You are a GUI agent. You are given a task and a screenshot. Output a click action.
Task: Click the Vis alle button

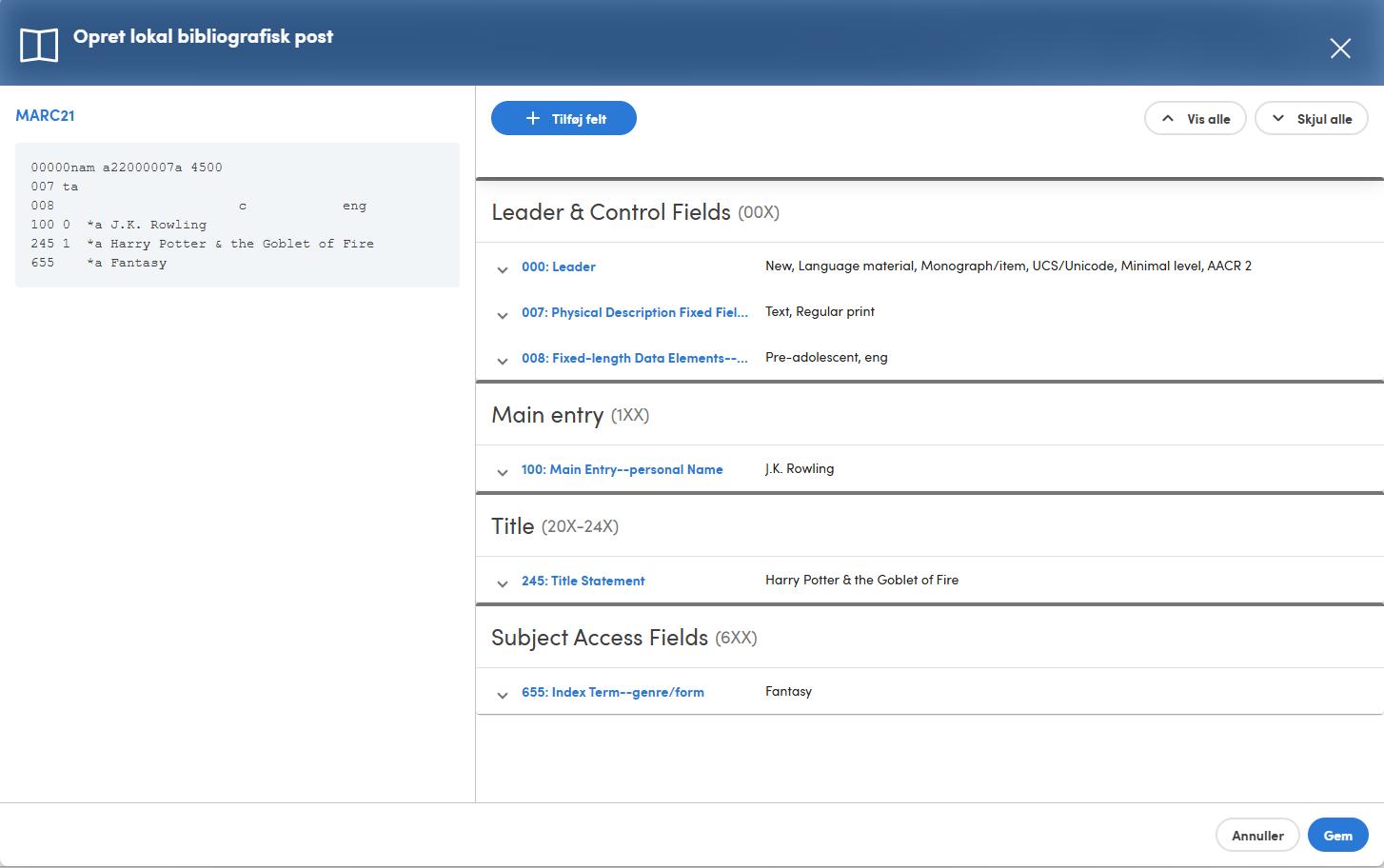[x=1196, y=119]
